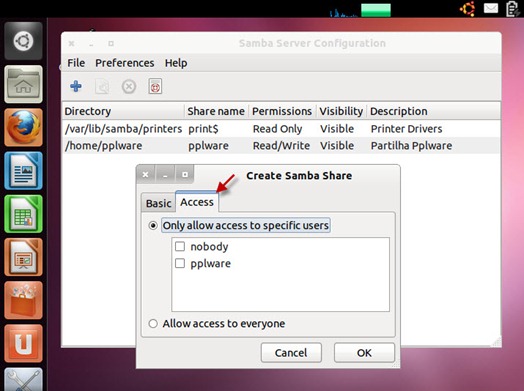The height and width of the screenshot is (391, 524).
Task: Sort by the Description column header
Action: tap(434, 111)
